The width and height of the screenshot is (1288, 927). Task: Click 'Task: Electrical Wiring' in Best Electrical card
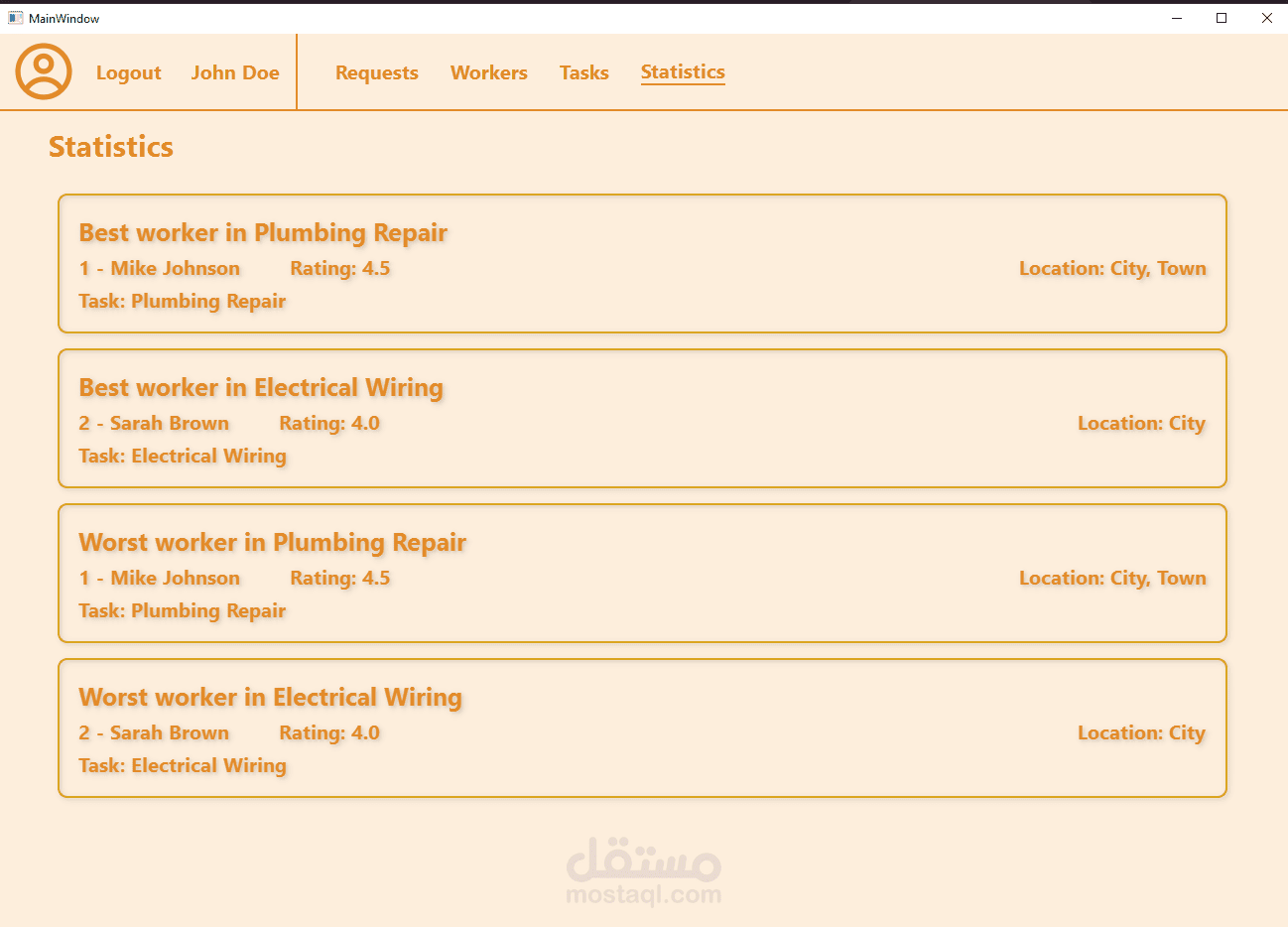[183, 456]
